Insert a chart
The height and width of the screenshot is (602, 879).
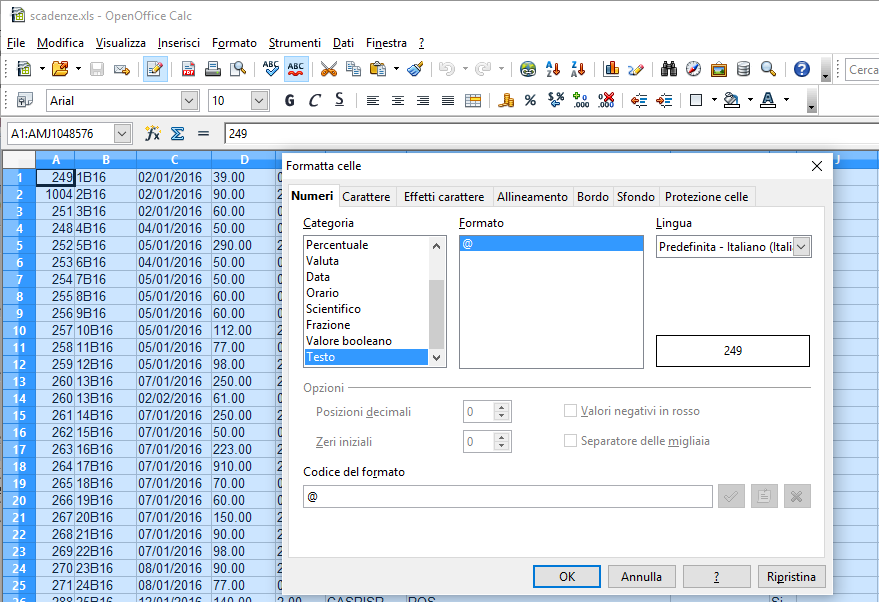point(611,69)
